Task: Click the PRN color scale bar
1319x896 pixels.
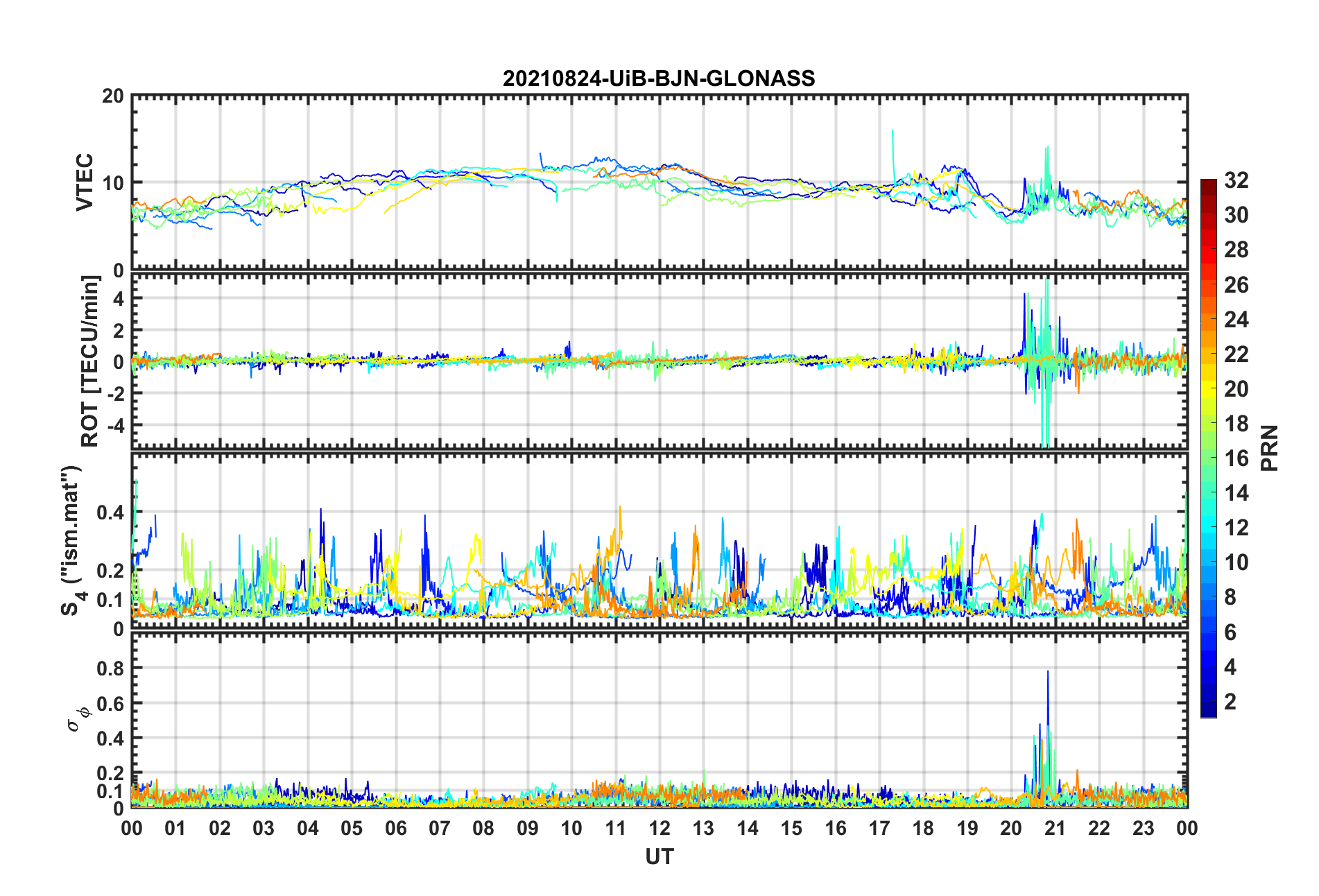Action: [x=1209, y=448]
